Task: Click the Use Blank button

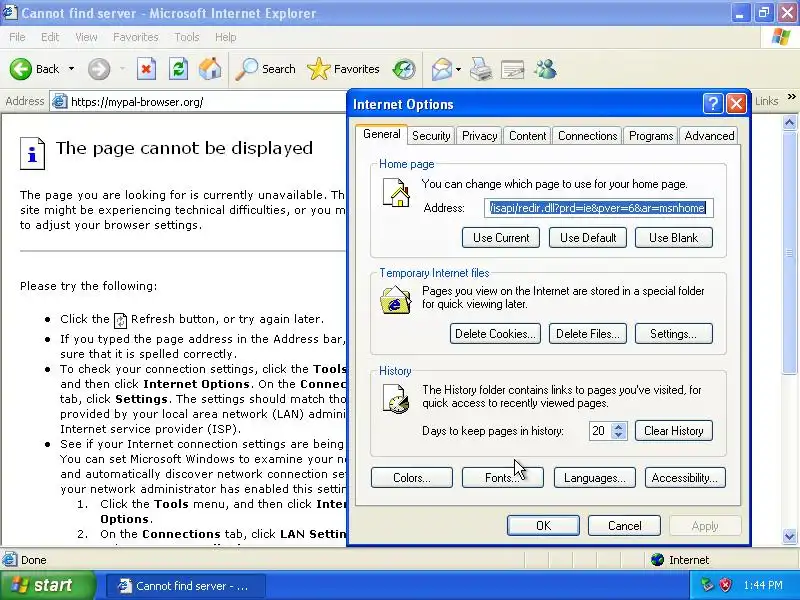Action: [673, 238]
